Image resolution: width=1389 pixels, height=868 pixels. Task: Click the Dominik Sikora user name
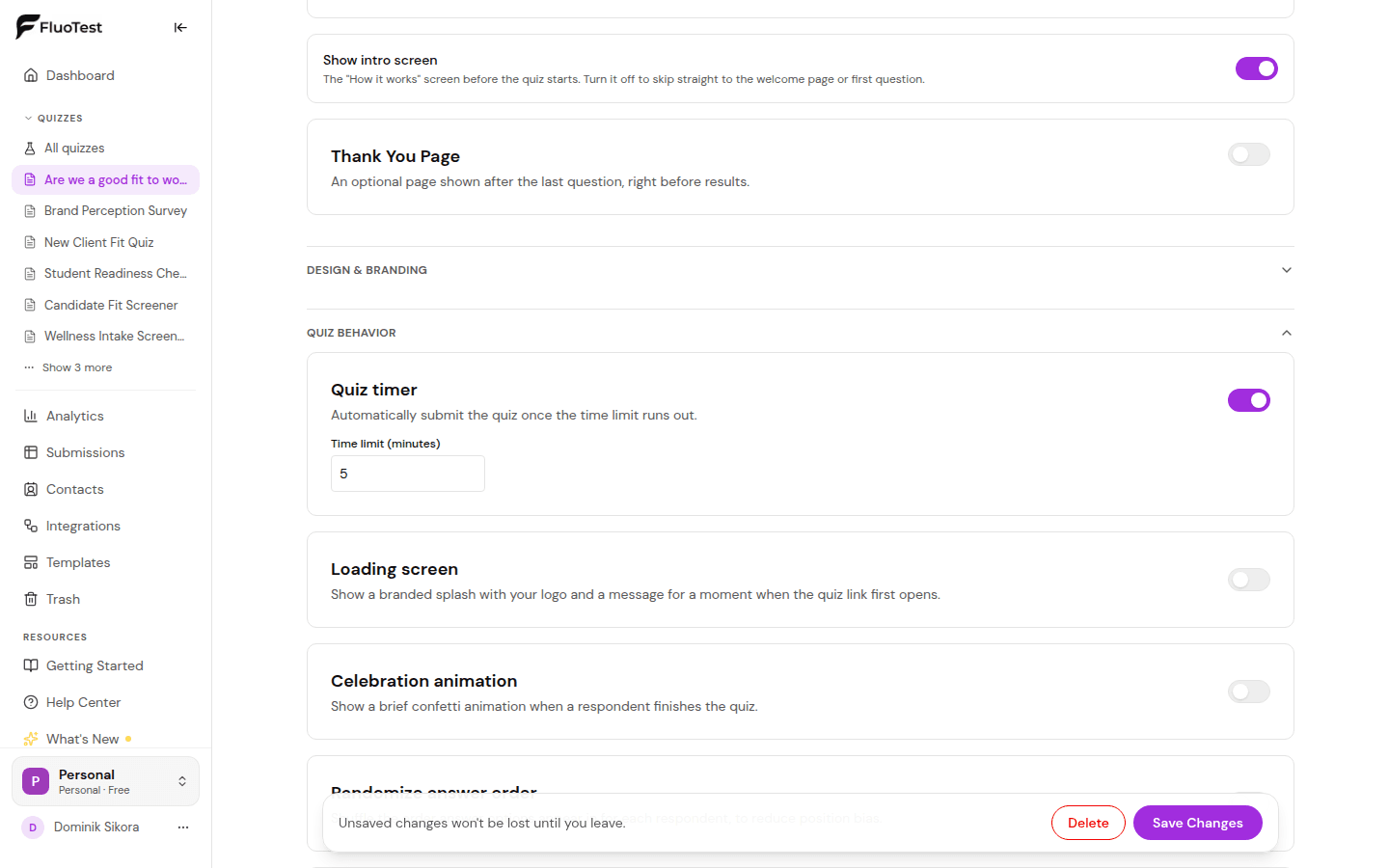[96, 827]
